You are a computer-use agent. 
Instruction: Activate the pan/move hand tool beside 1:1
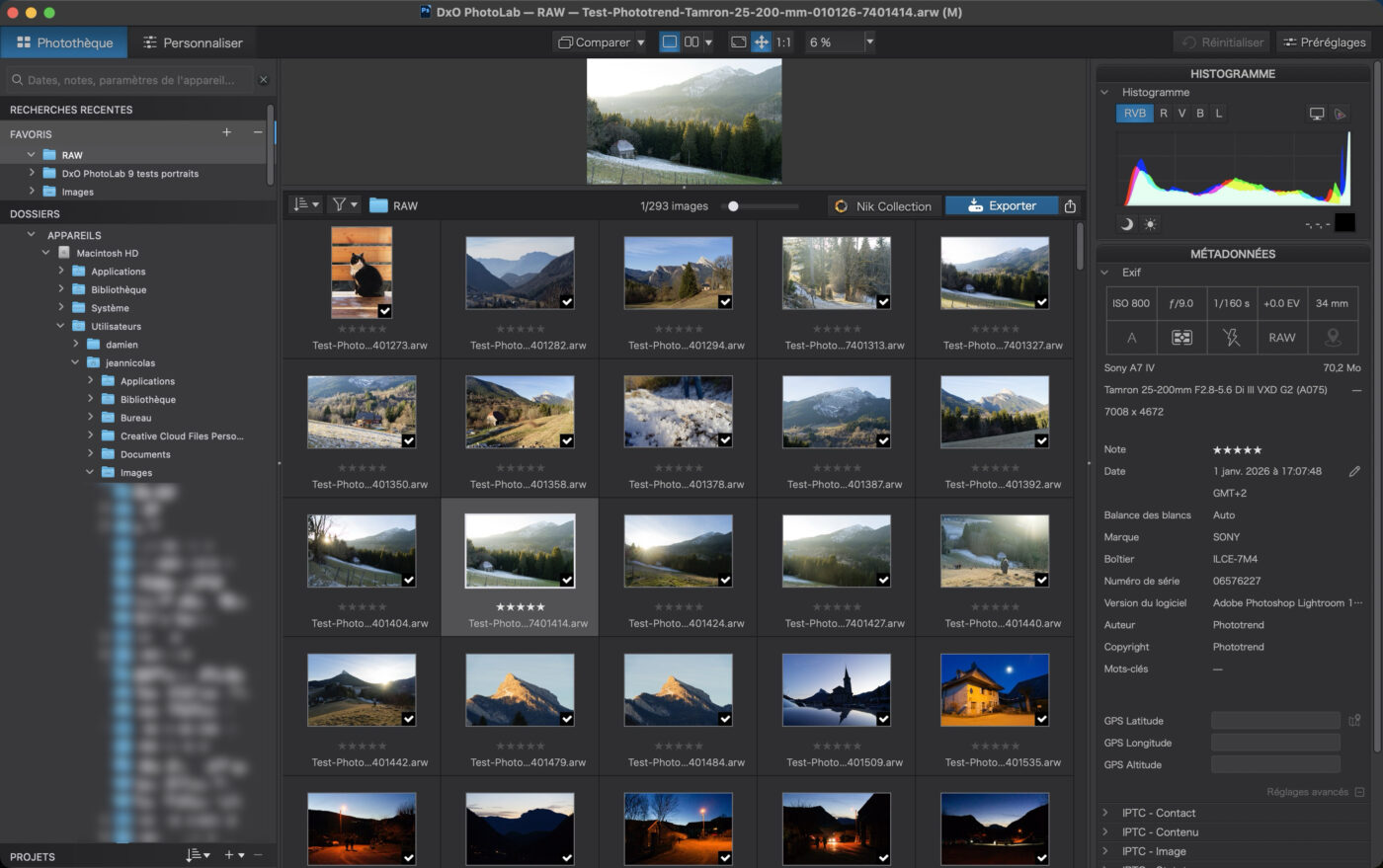[762, 41]
